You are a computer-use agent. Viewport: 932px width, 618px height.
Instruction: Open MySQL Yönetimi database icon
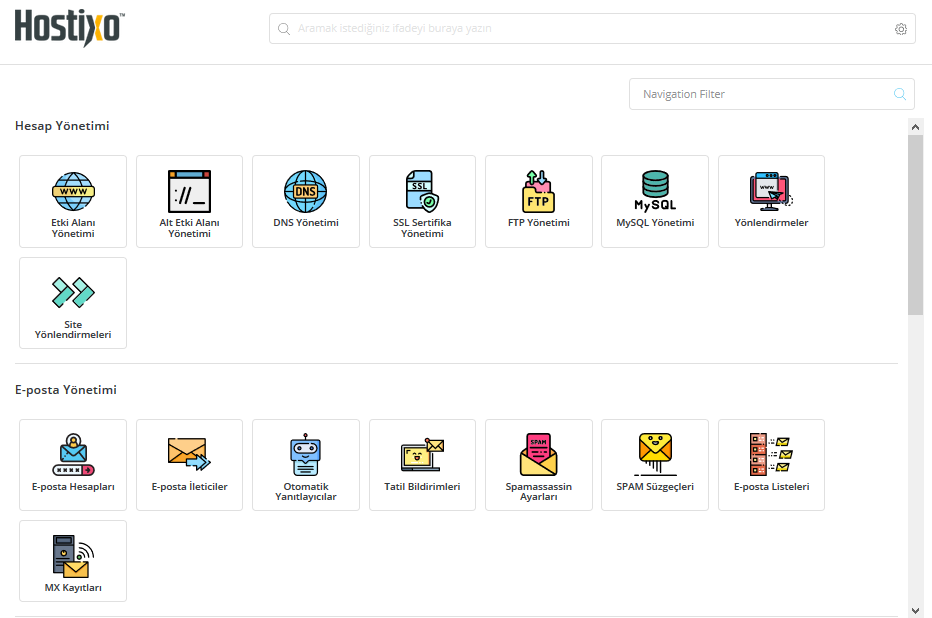655,188
